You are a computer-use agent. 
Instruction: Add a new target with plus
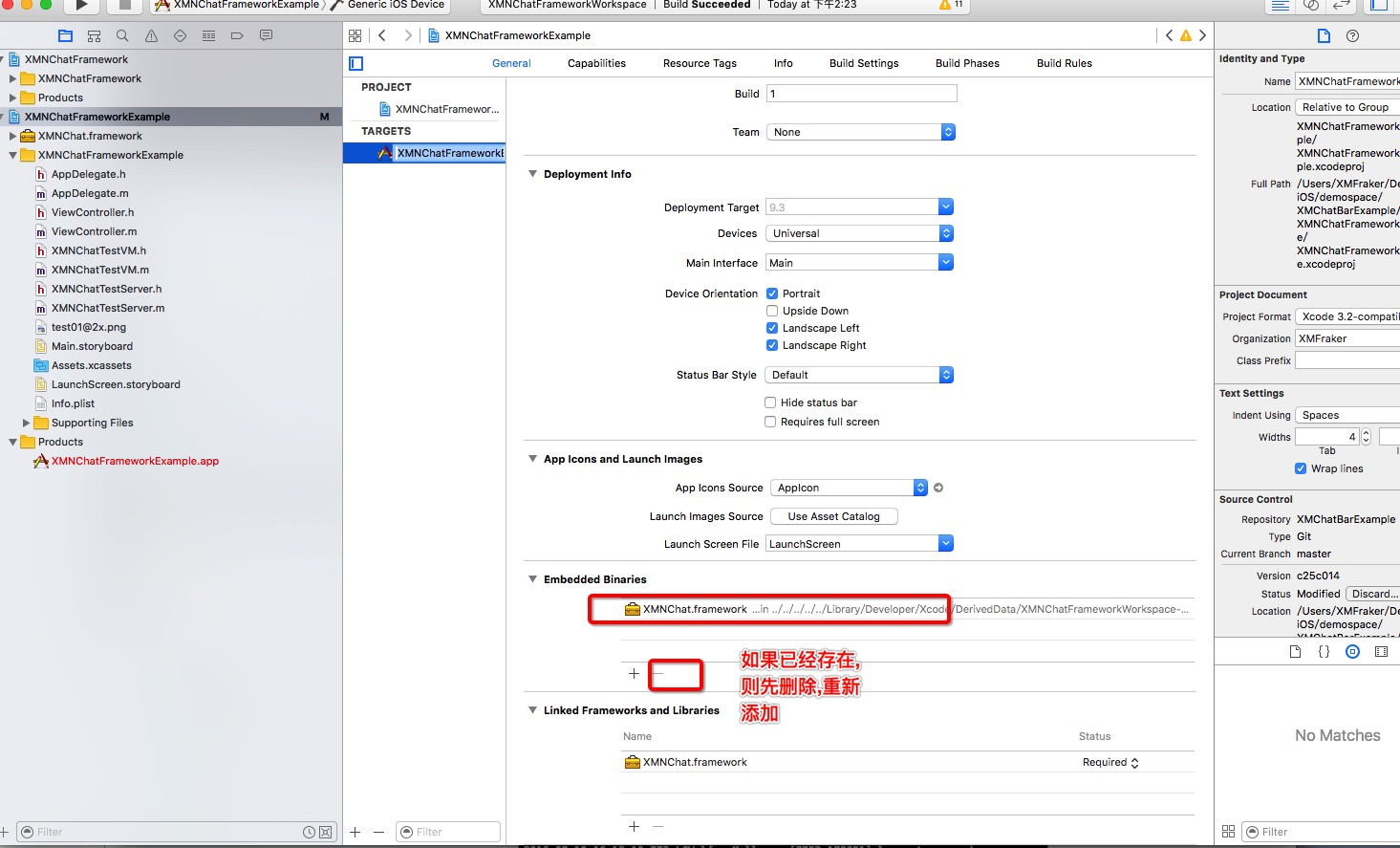click(355, 832)
